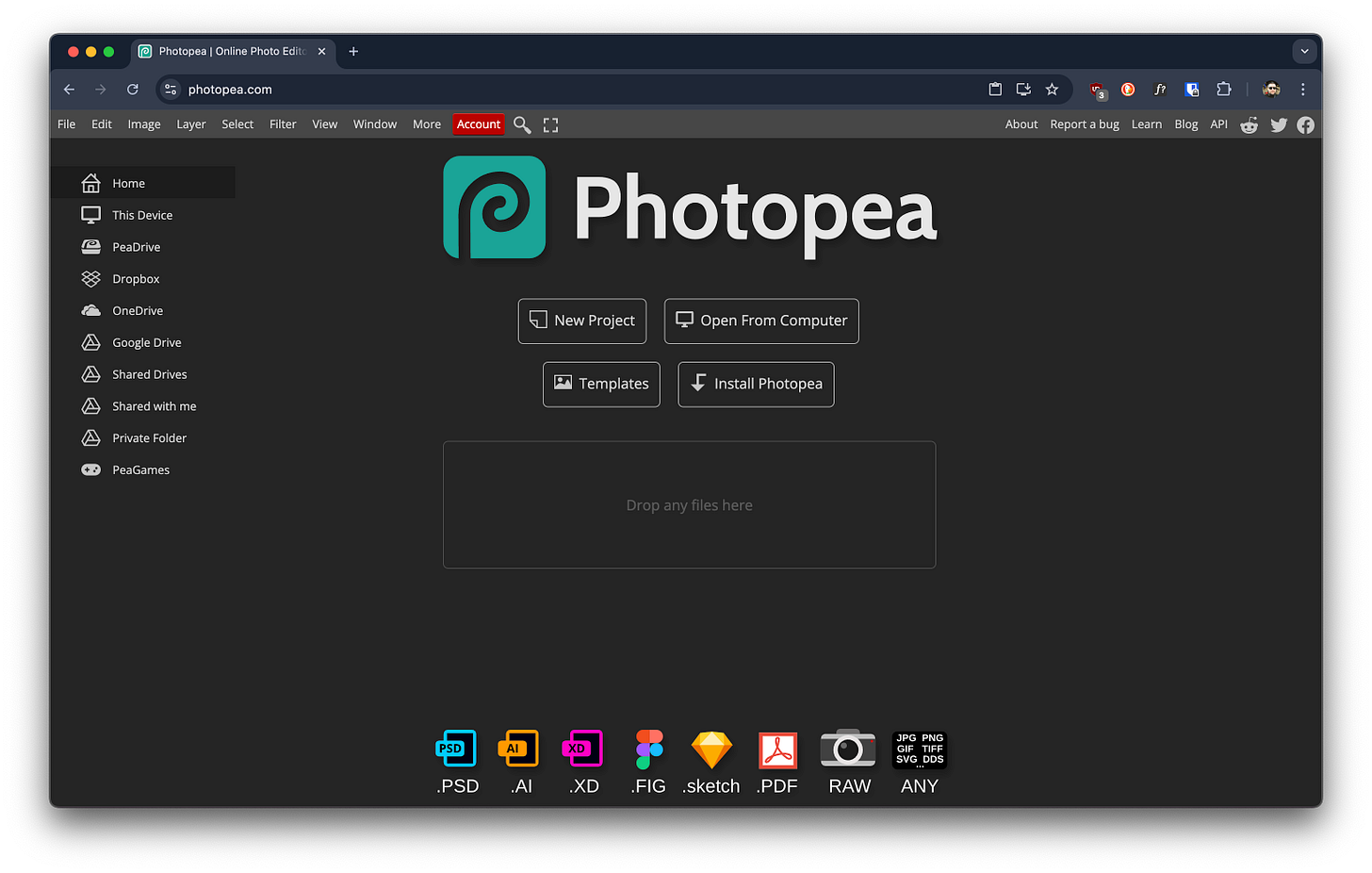Select the Photopea browser tab
Viewport: 1372px width, 873px height.
[232, 51]
